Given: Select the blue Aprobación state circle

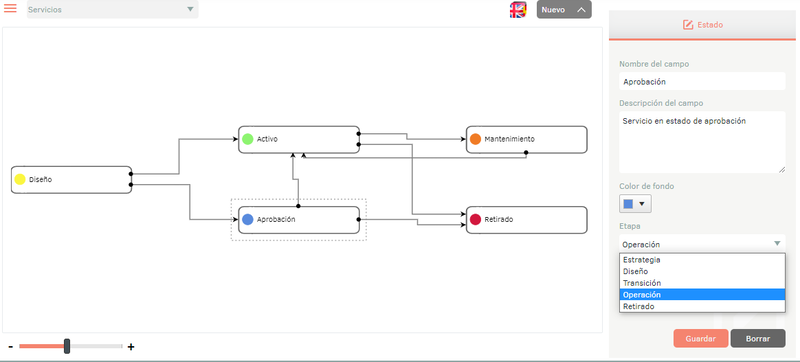Looking at the screenshot, I should click(247, 220).
